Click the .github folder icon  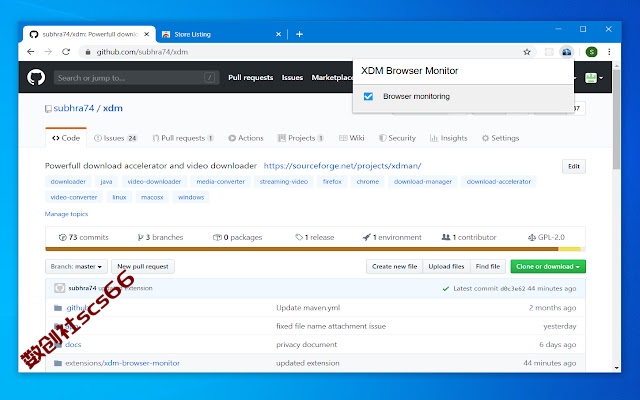58,308
